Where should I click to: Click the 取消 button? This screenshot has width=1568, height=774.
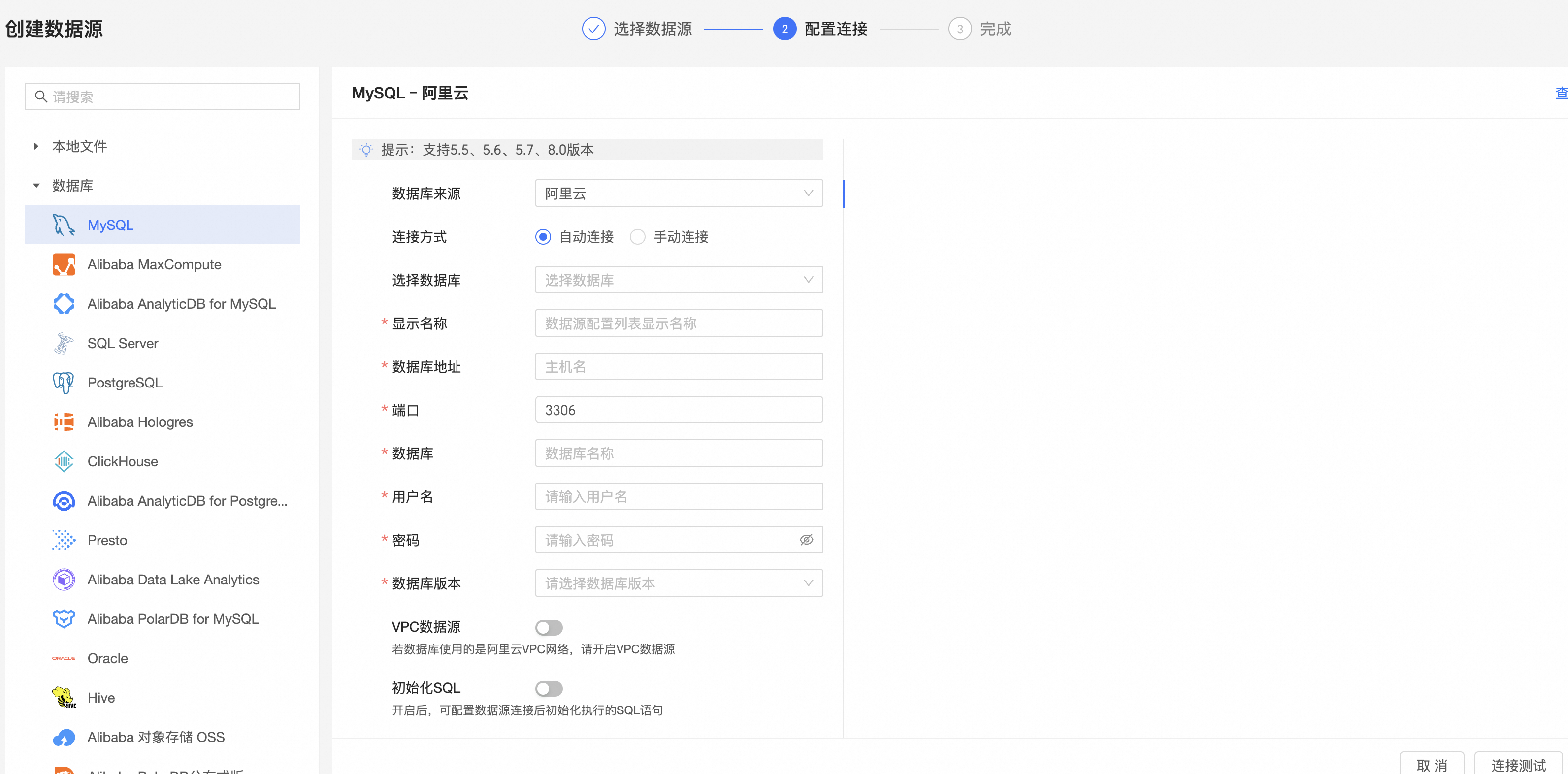pyautogui.click(x=1431, y=764)
